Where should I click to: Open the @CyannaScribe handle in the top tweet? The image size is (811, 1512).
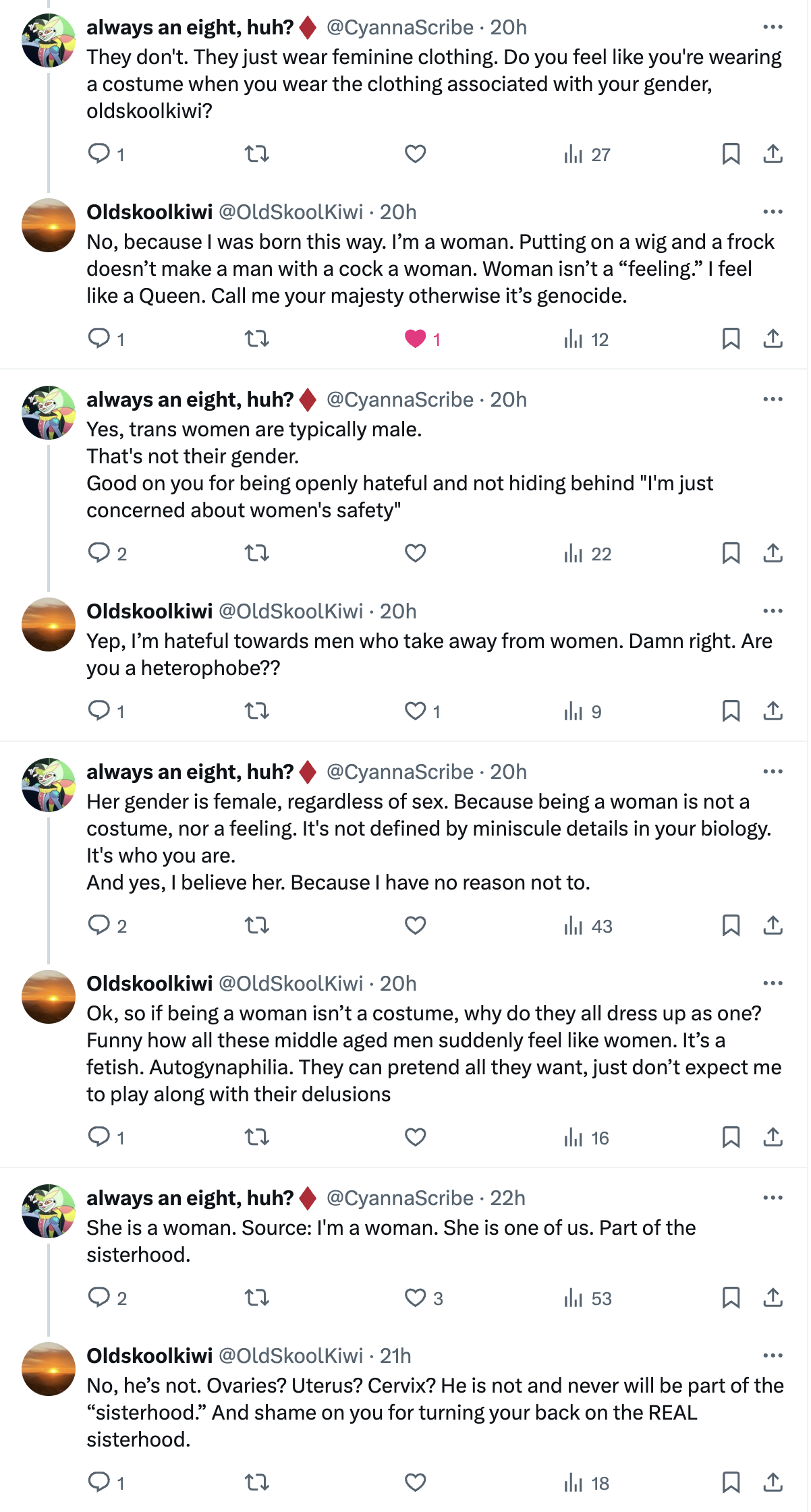tap(399, 27)
